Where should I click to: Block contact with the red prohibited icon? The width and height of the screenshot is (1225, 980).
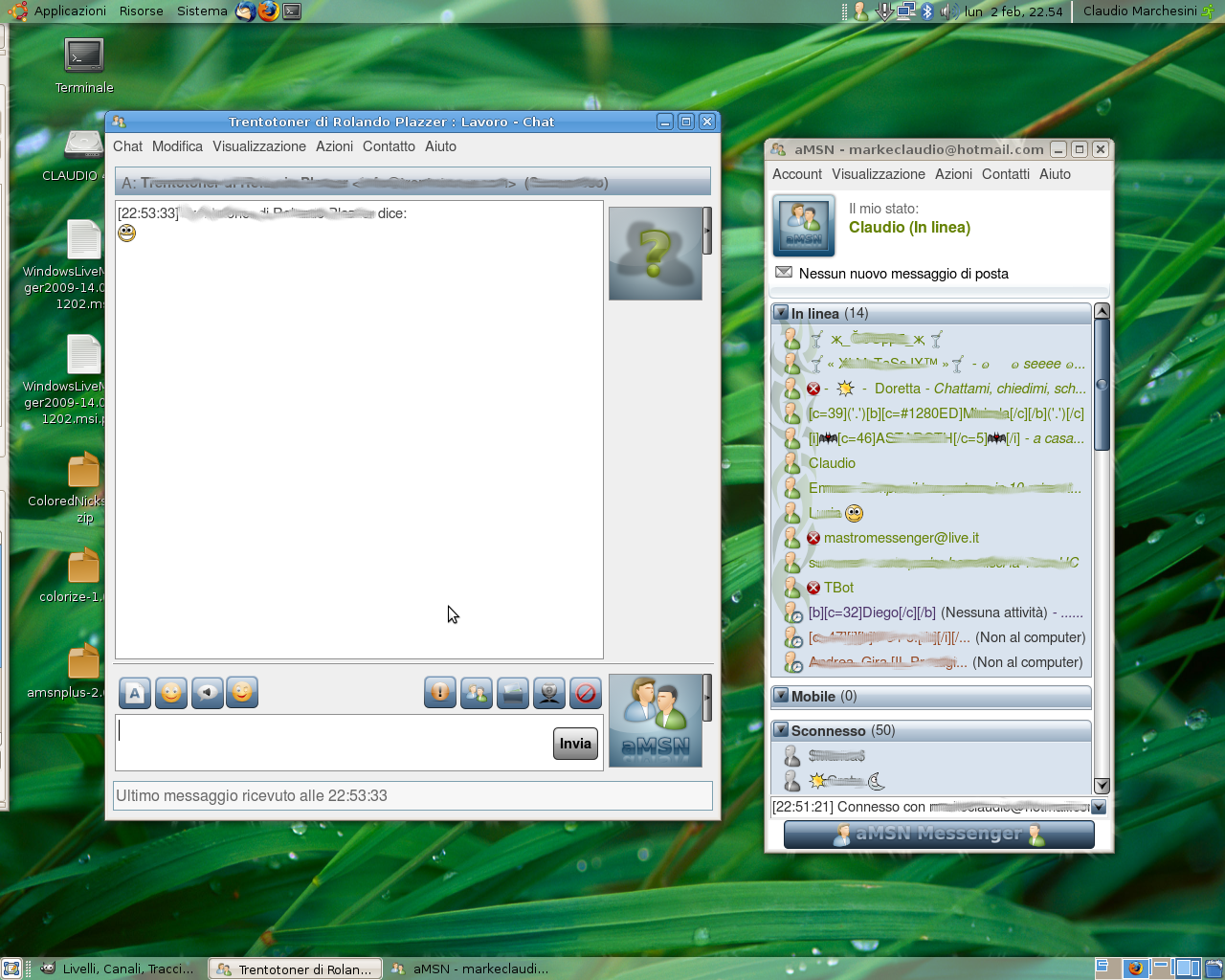coord(586,693)
